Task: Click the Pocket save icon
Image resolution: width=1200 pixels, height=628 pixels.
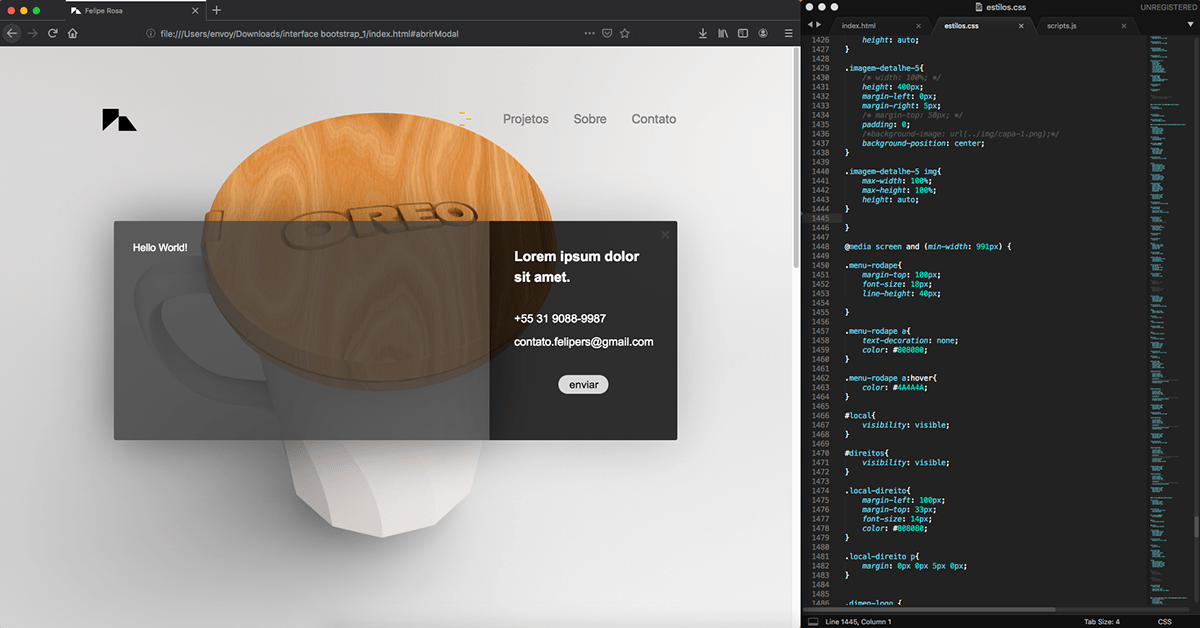Action: (x=607, y=33)
